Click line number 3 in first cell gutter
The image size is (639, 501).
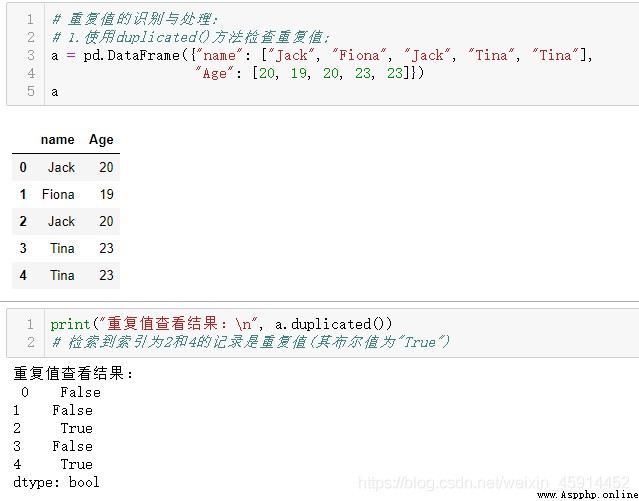[31, 55]
